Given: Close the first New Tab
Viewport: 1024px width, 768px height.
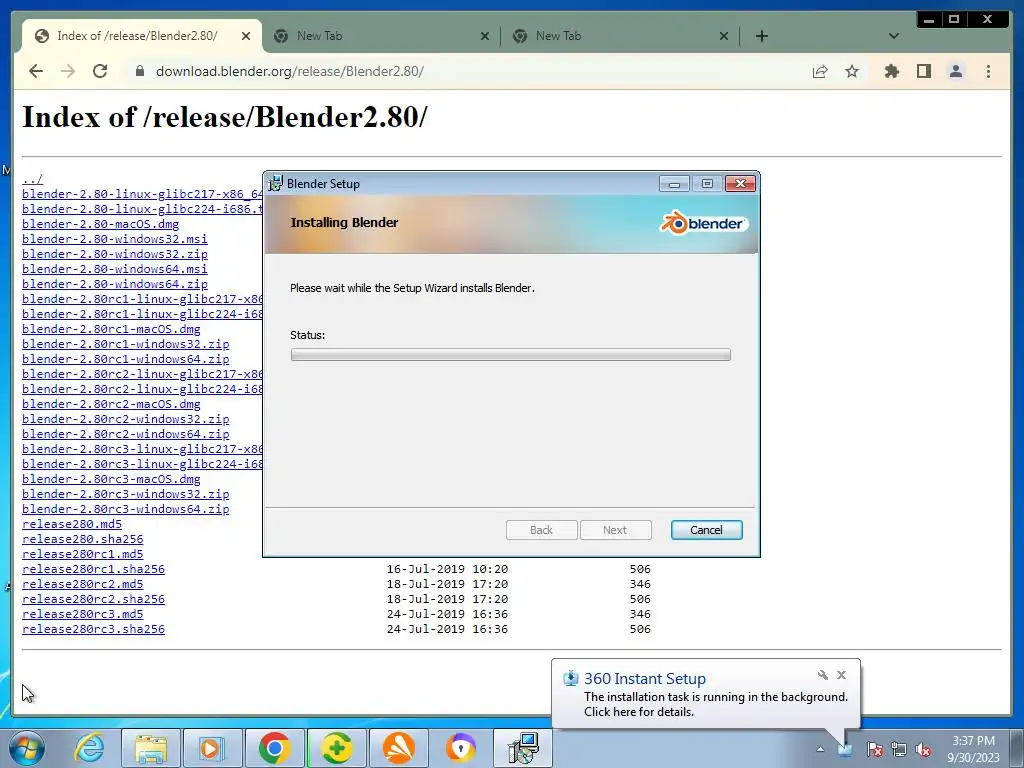Looking at the screenshot, I should pyautogui.click(x=485, y=36).
